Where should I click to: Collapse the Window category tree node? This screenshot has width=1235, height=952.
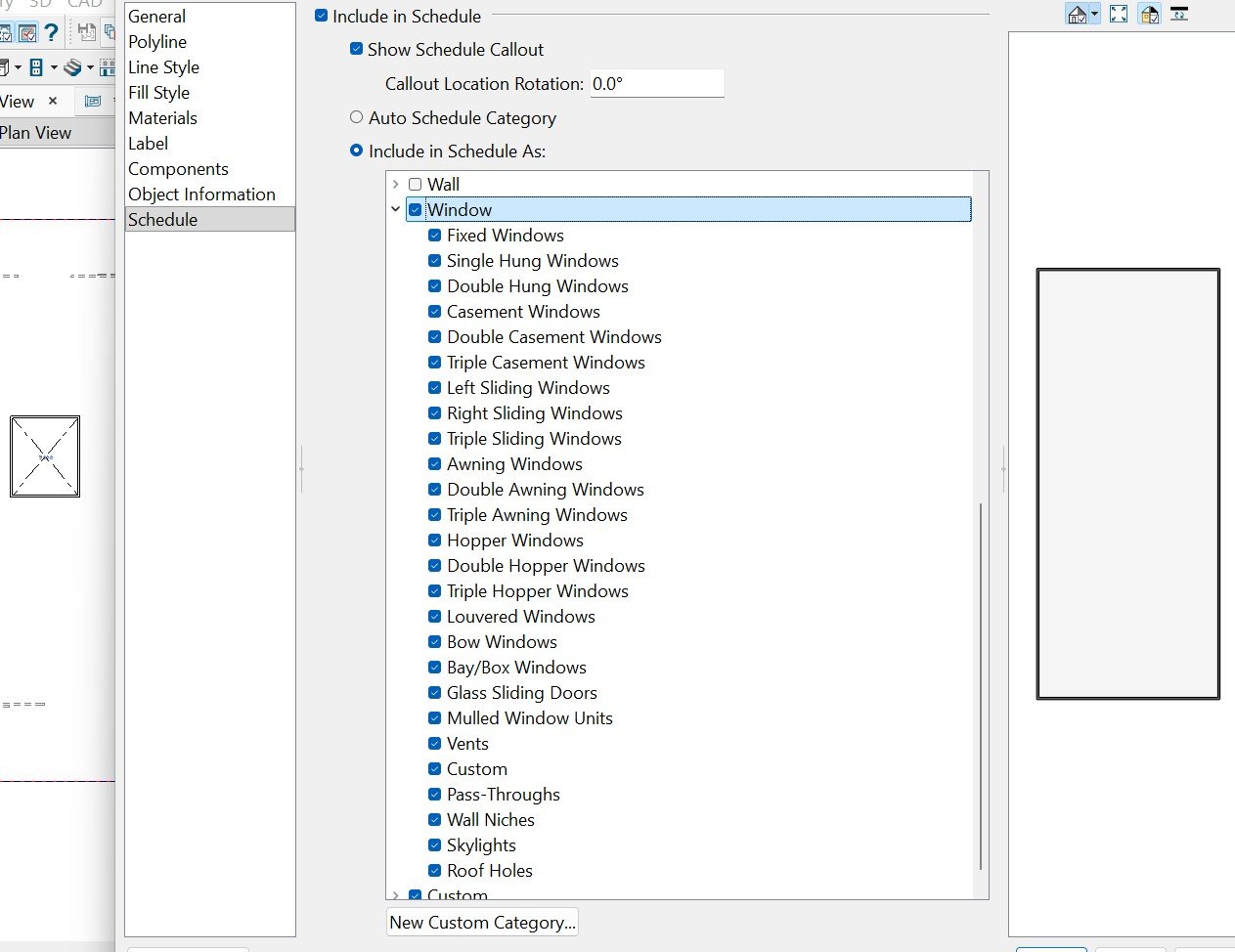click(395, 209)
